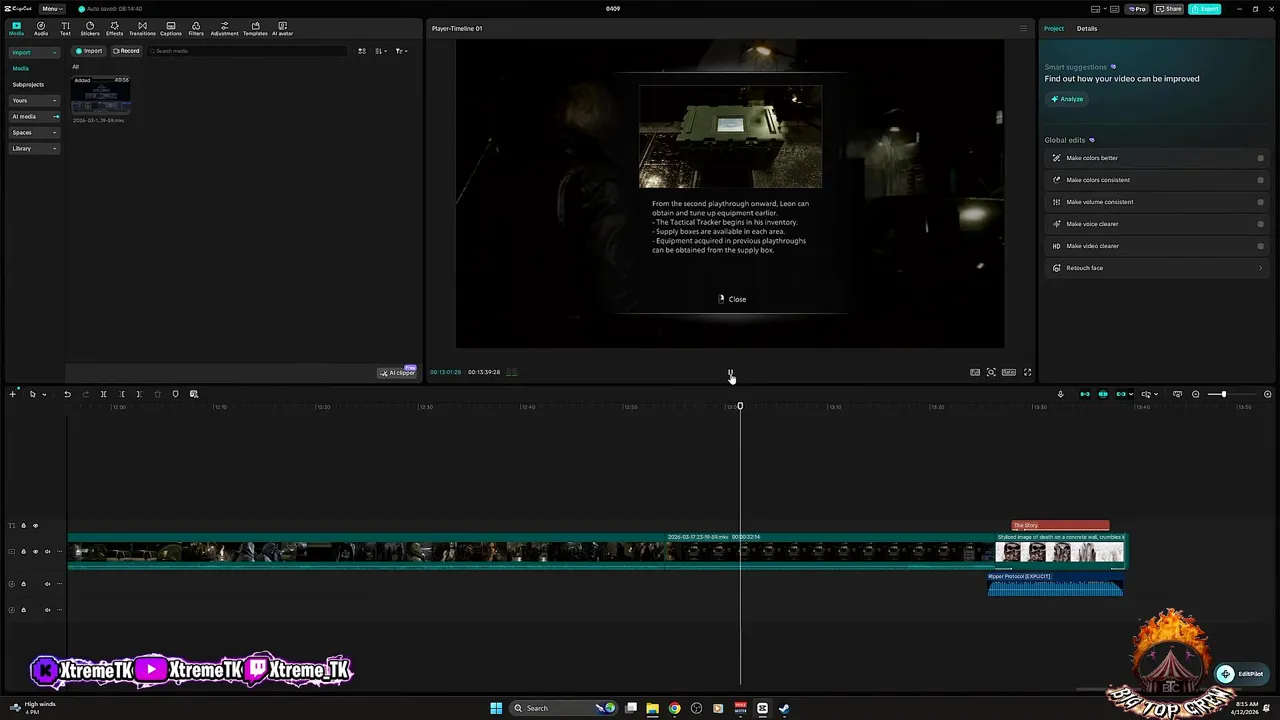Select The Story text clip
This screenshot has width=1280, height=720.
pos(1060,525)
